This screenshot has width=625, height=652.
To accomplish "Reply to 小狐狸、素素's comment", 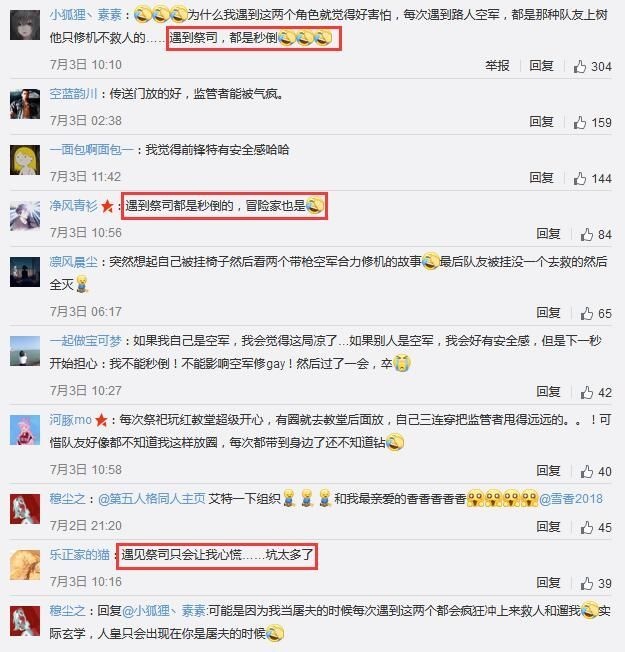I will pos(541,65).
